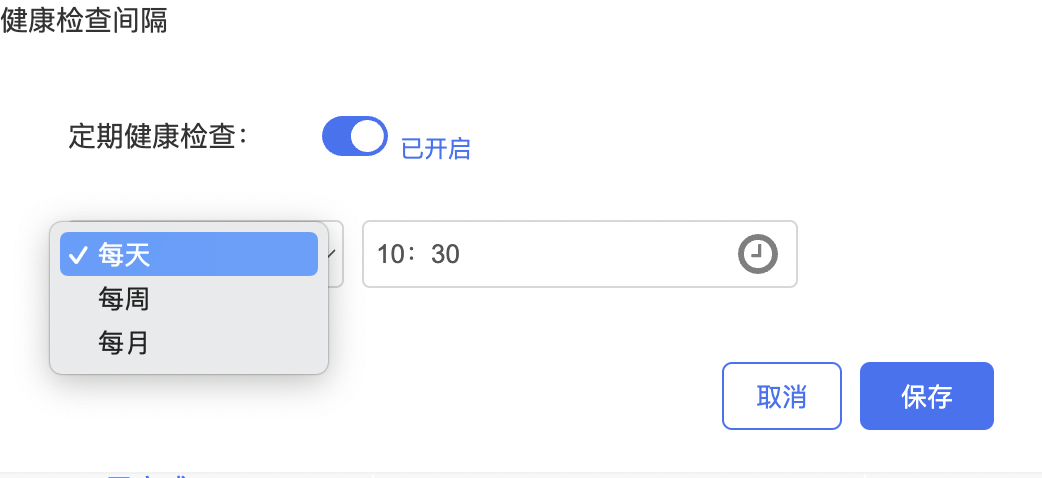Click the hour value 10 in the time field

(389, 255)
